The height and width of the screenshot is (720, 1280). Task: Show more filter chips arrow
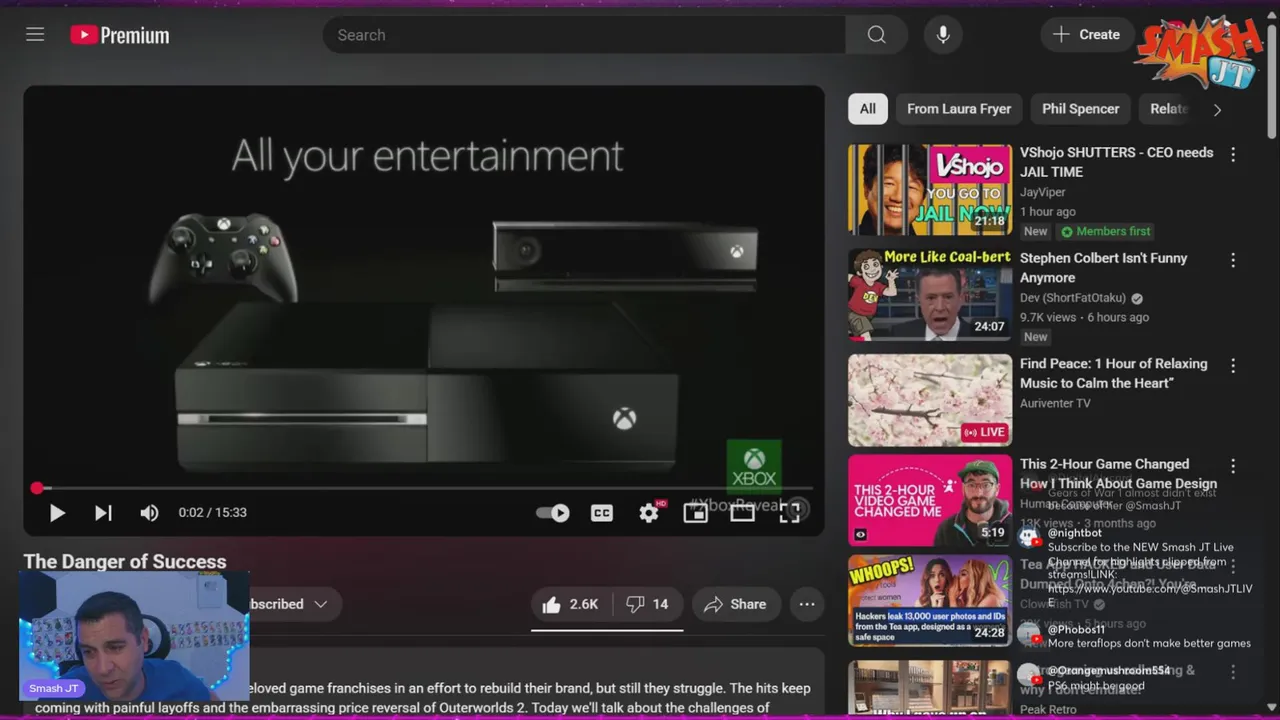[1217, 110]
